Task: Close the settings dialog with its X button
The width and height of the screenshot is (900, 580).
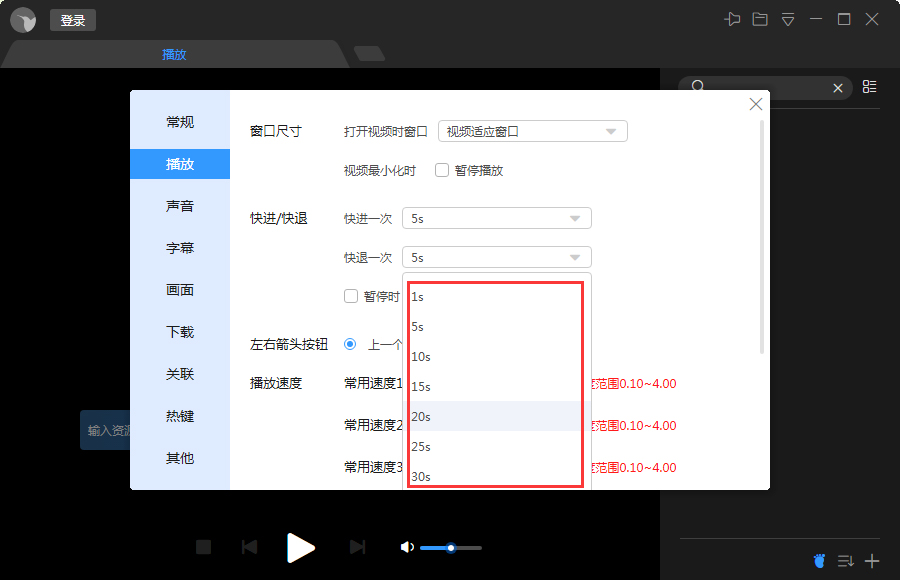Action: coord(755,104)
